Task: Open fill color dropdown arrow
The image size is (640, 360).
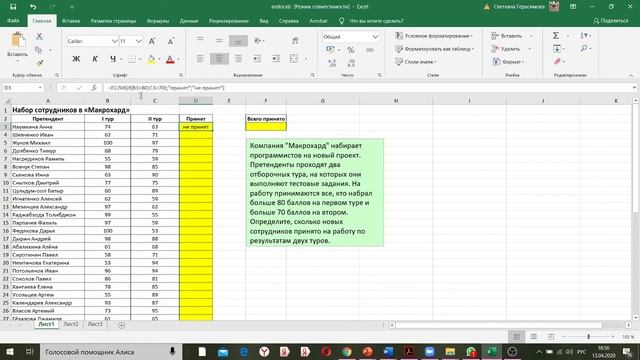Action: [159, 60]
